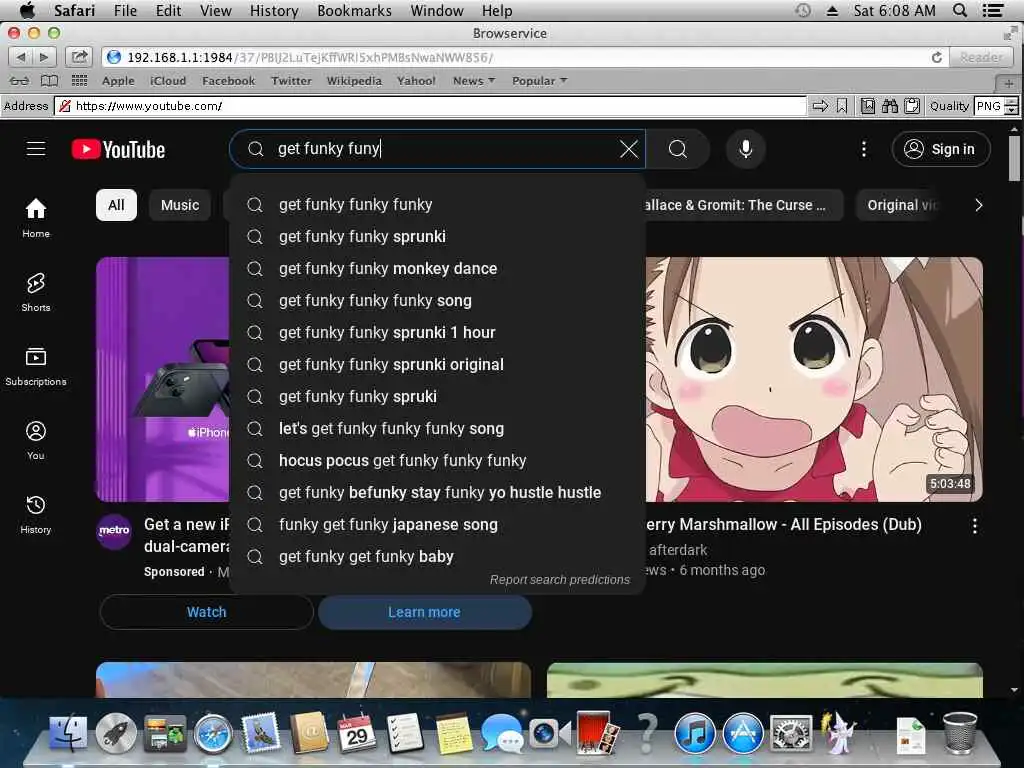
Task: Show Safari's bookmarks book icon
Action: tap(50, 81)
